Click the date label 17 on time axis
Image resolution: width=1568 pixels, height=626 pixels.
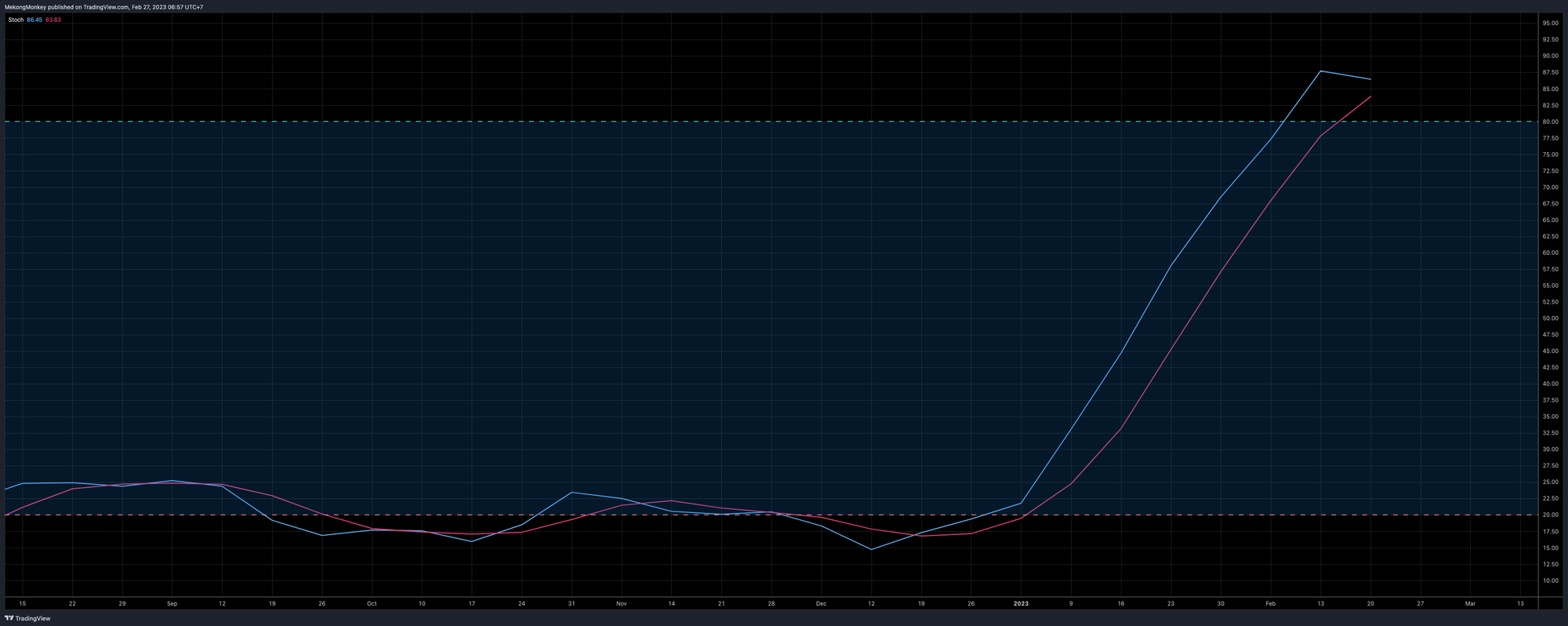click(x=471, y=604)
